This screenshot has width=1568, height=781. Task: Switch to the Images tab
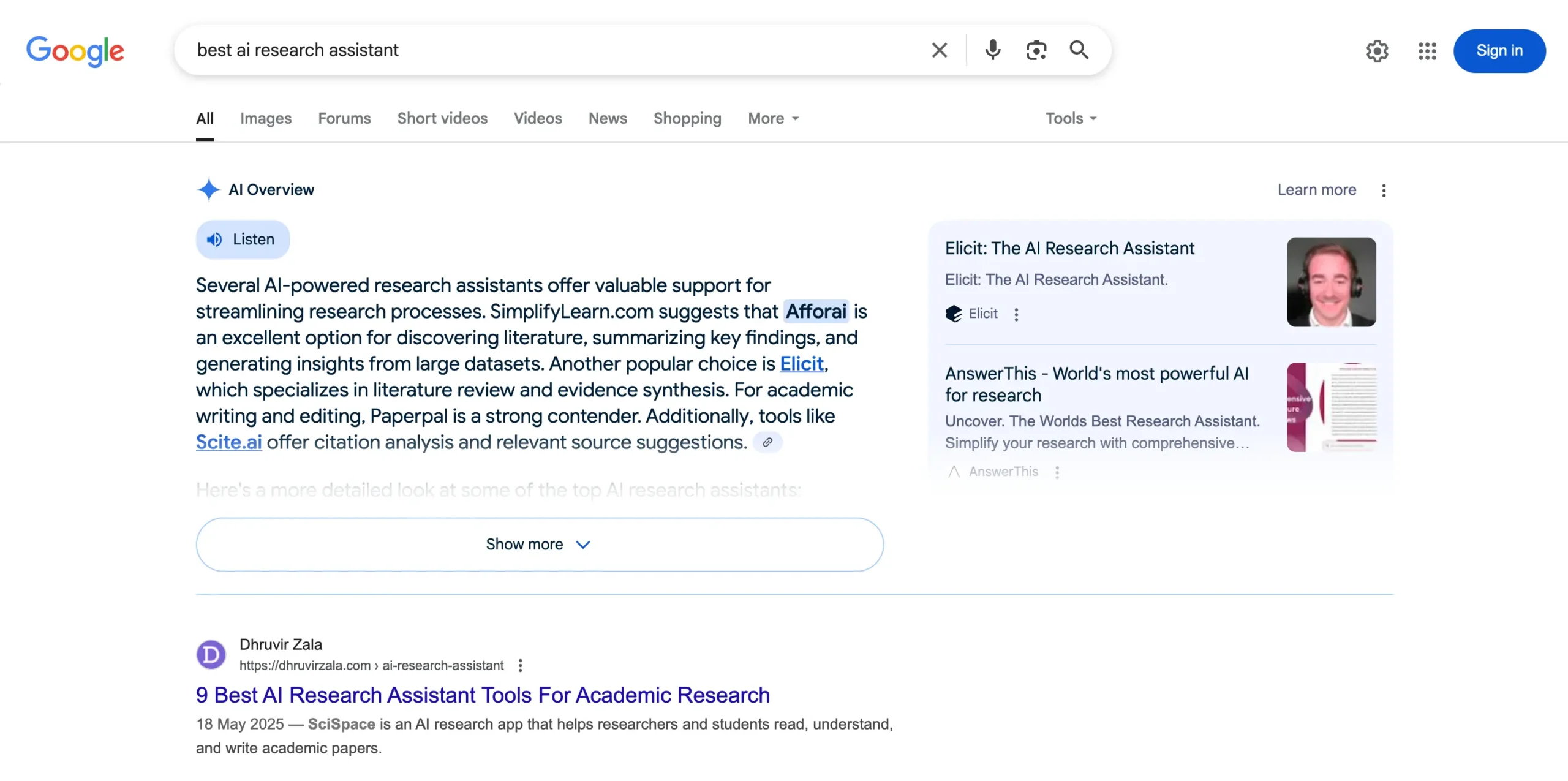266,118
